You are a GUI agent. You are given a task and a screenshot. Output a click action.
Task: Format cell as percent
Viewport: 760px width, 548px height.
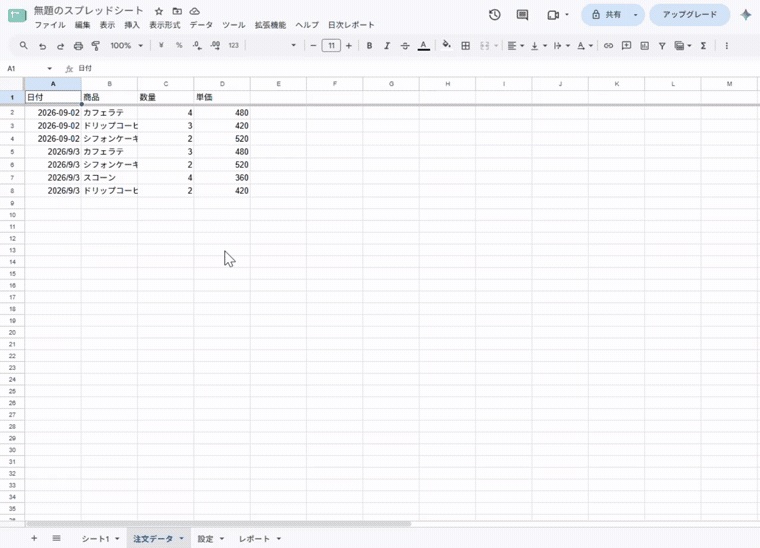179,46
